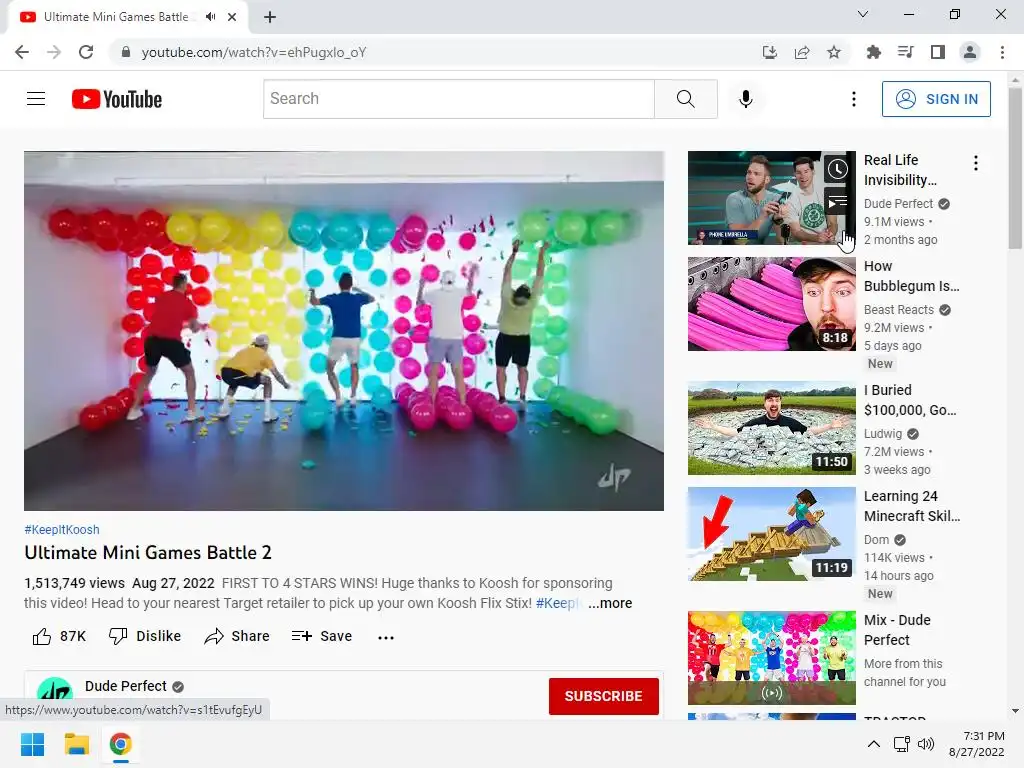Open a new browser tab with plus

pos(270,17)
